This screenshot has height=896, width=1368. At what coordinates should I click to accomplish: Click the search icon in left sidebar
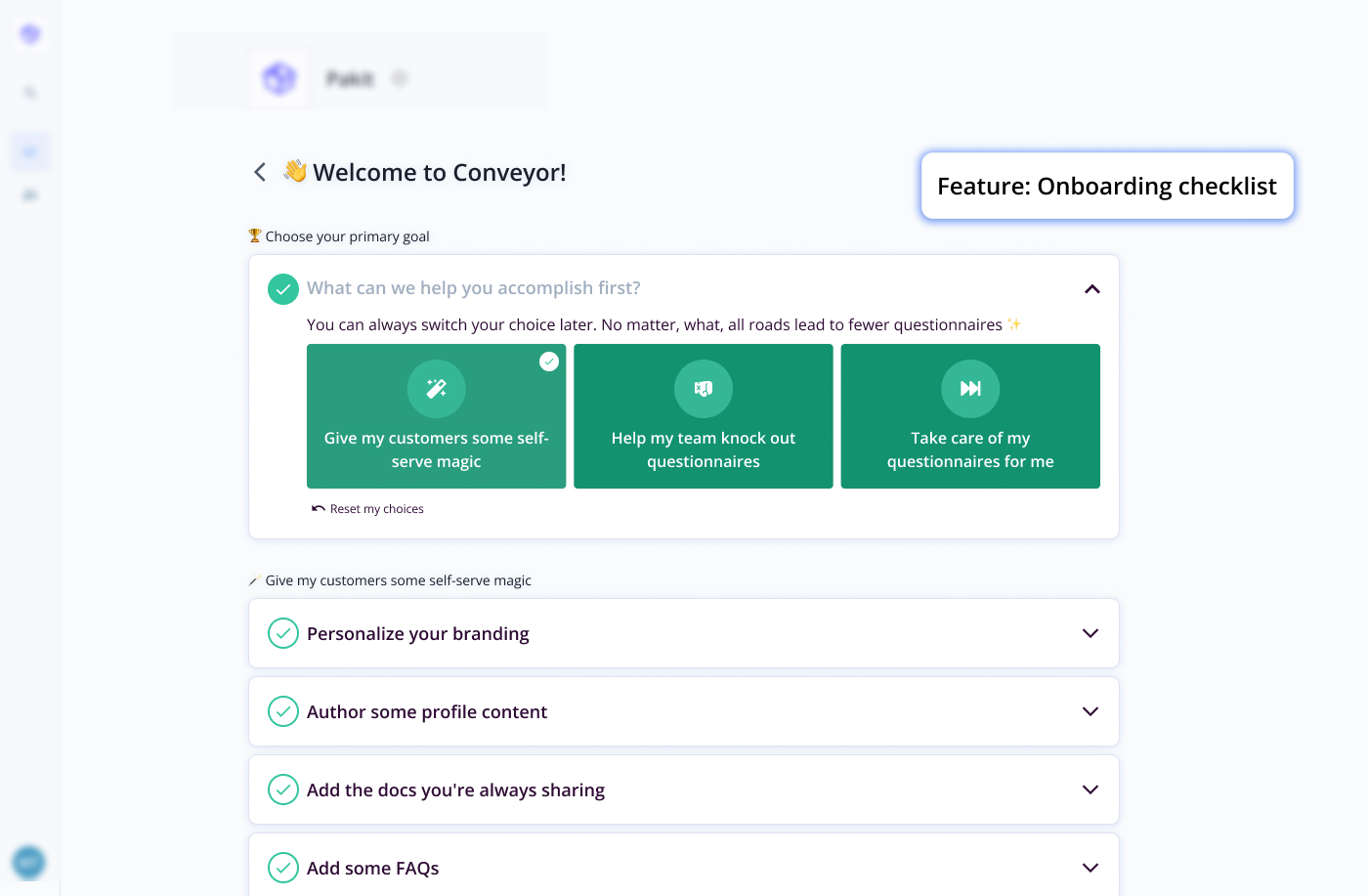click(30, 93)
